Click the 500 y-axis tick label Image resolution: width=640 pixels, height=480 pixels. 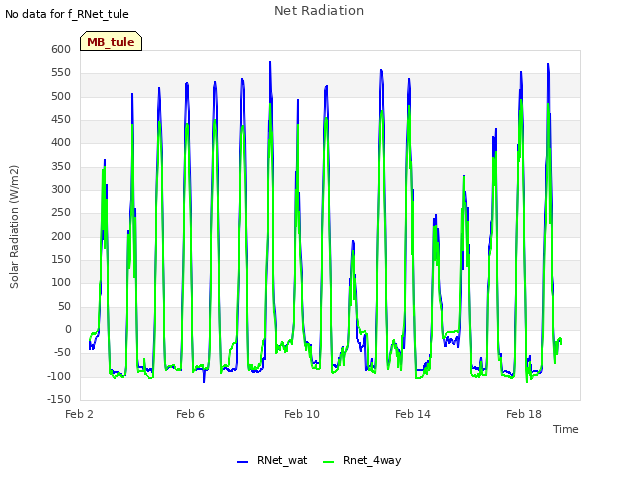(61, 96)
